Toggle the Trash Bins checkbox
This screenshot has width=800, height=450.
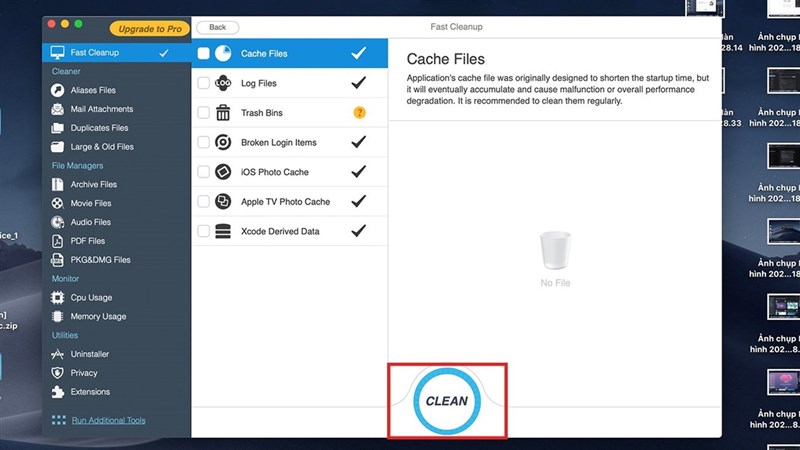(x=203, y=112)
